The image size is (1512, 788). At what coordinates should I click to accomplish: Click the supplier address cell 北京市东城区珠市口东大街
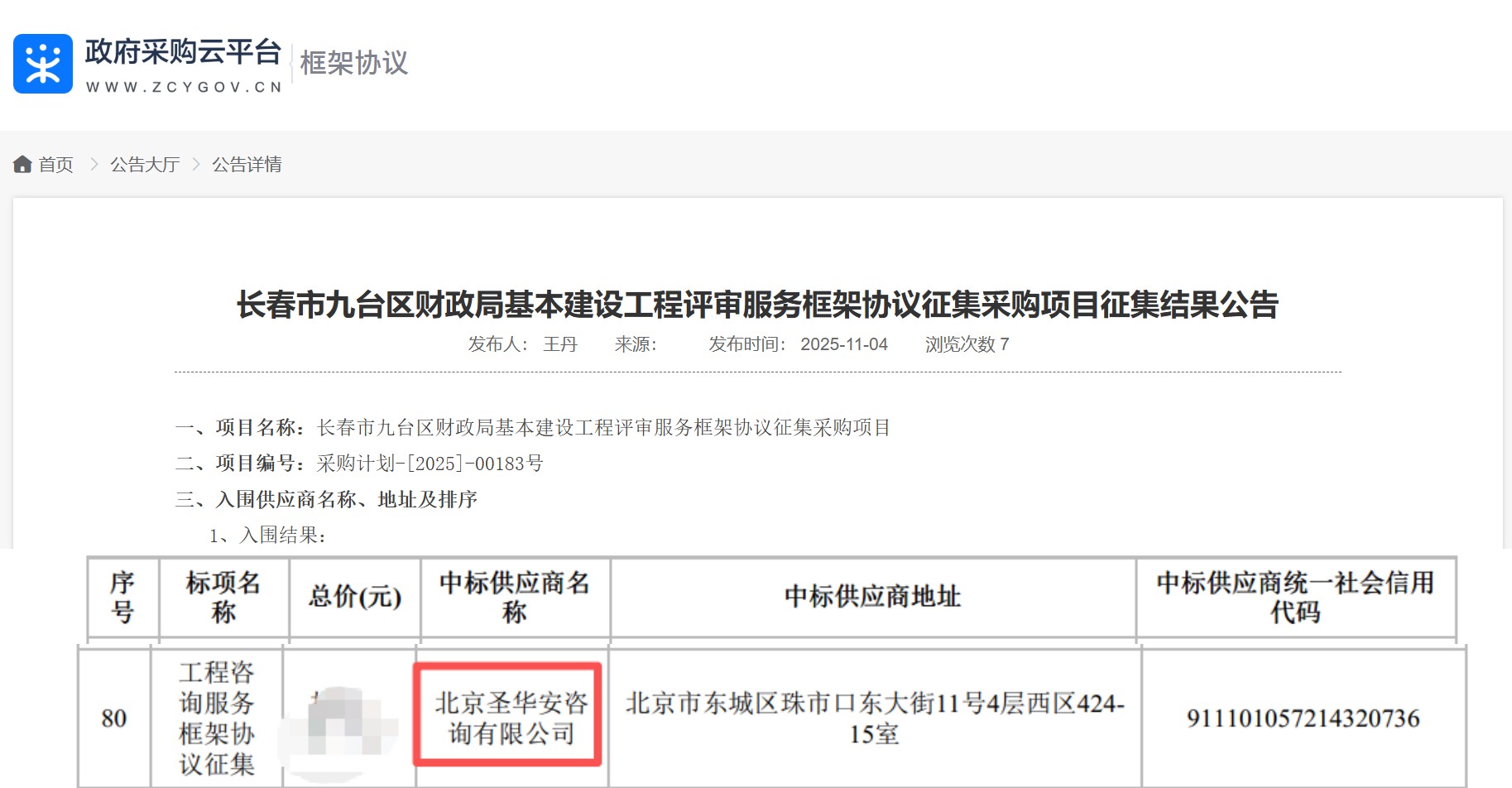point(874,718)
